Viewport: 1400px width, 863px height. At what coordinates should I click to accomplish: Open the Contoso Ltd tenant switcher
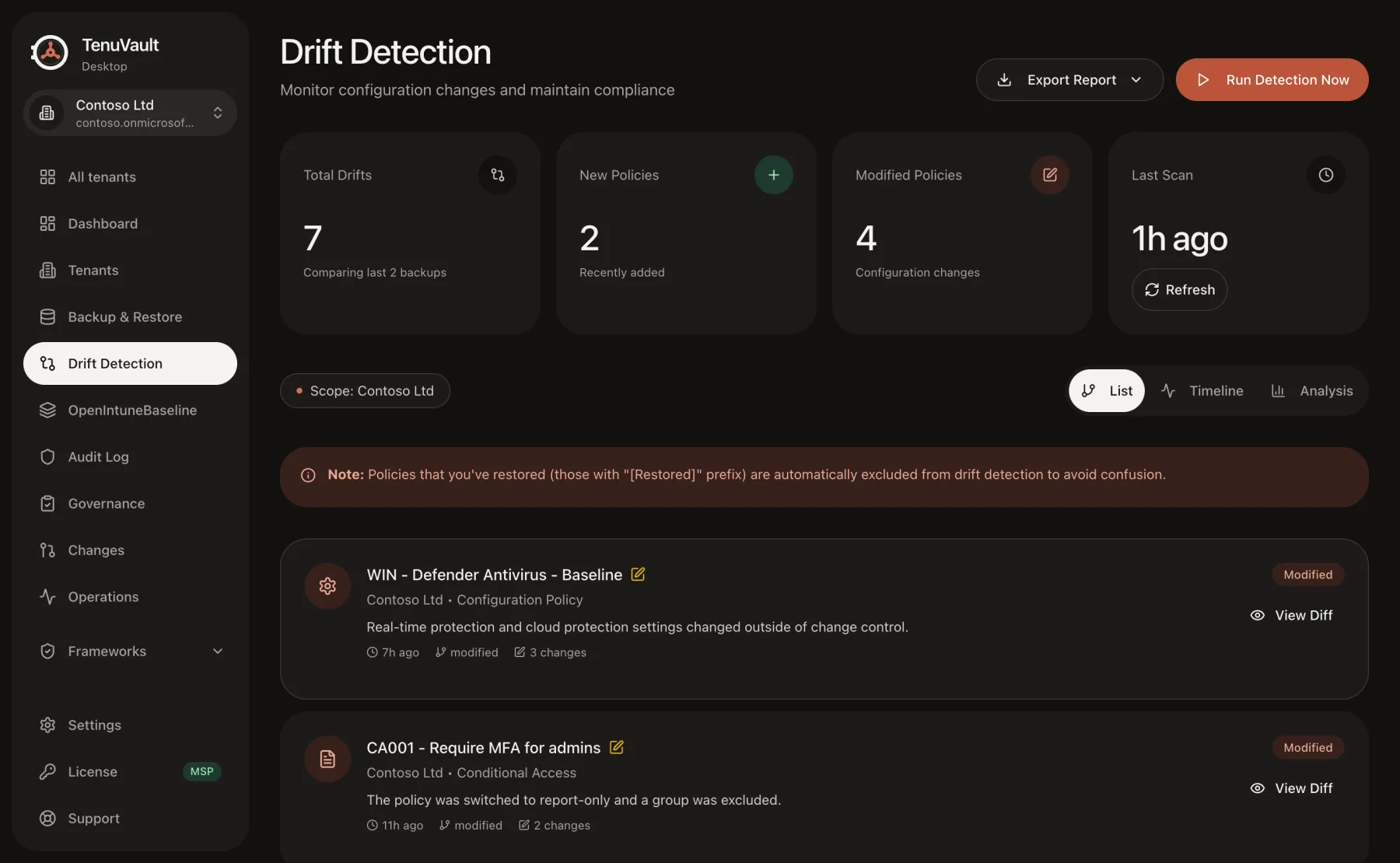(130, 113)
